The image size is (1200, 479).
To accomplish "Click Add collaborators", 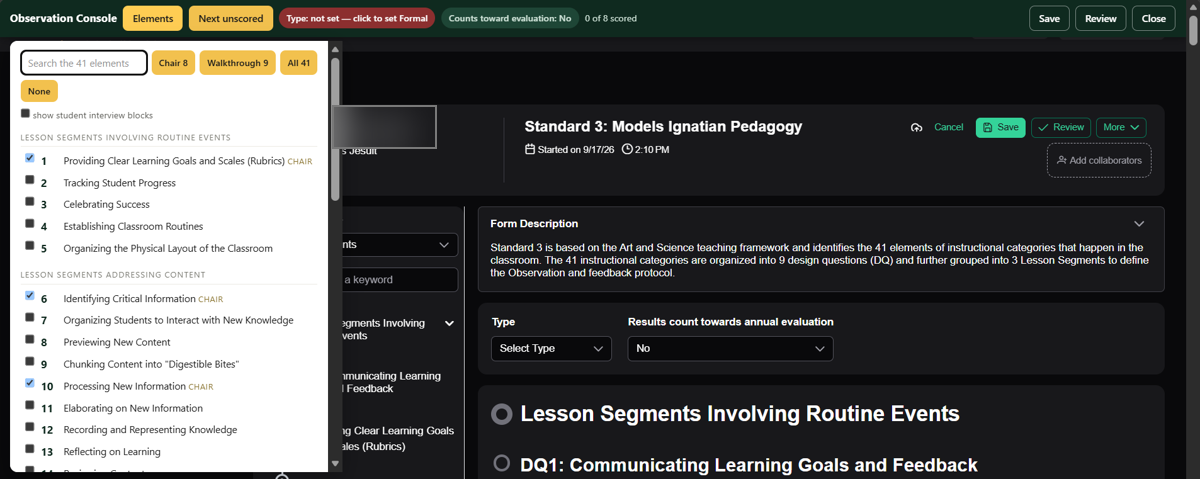I will pos(1099,160).
